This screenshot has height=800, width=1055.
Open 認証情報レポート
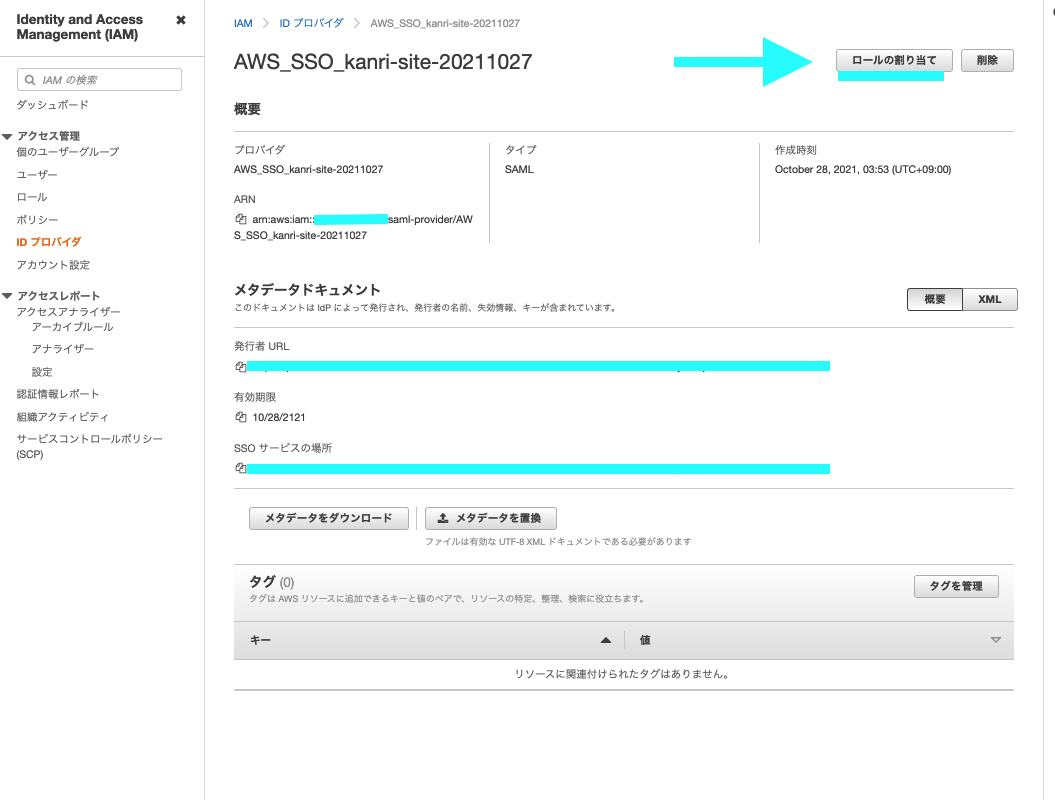[58, 394]
